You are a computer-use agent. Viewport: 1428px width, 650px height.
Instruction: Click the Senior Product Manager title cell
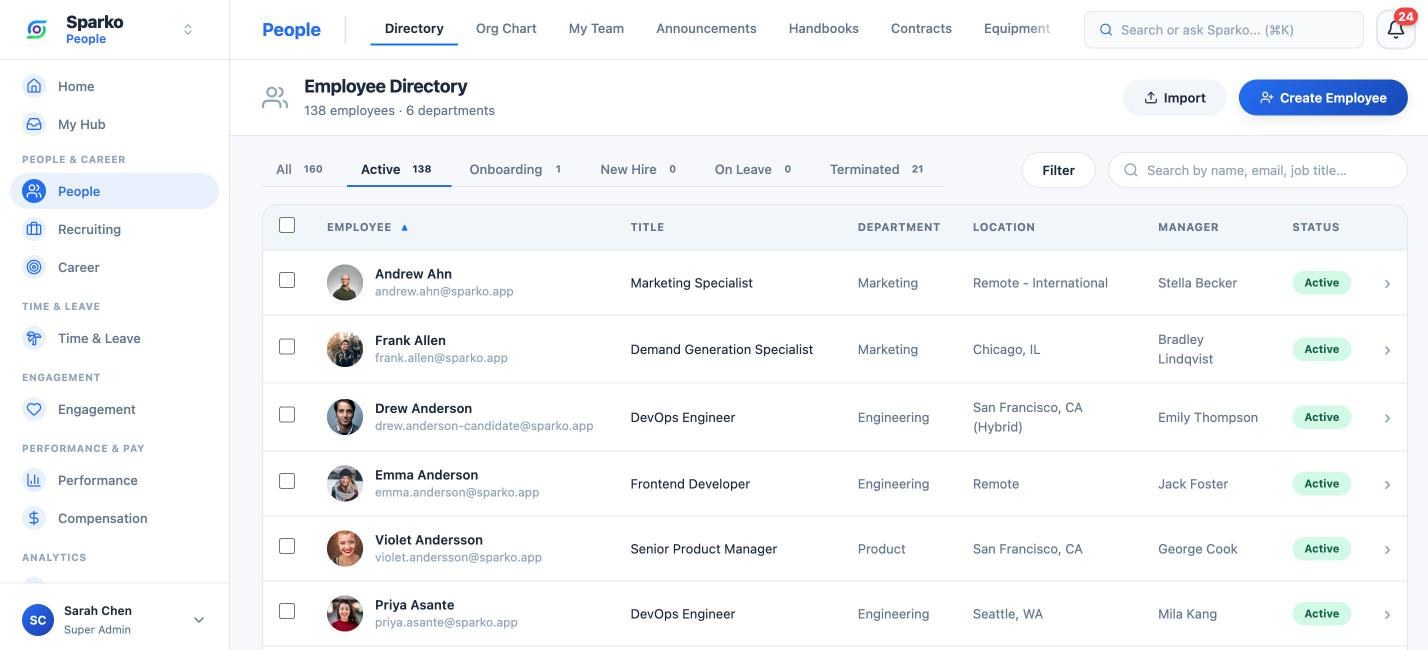point(703,549)
